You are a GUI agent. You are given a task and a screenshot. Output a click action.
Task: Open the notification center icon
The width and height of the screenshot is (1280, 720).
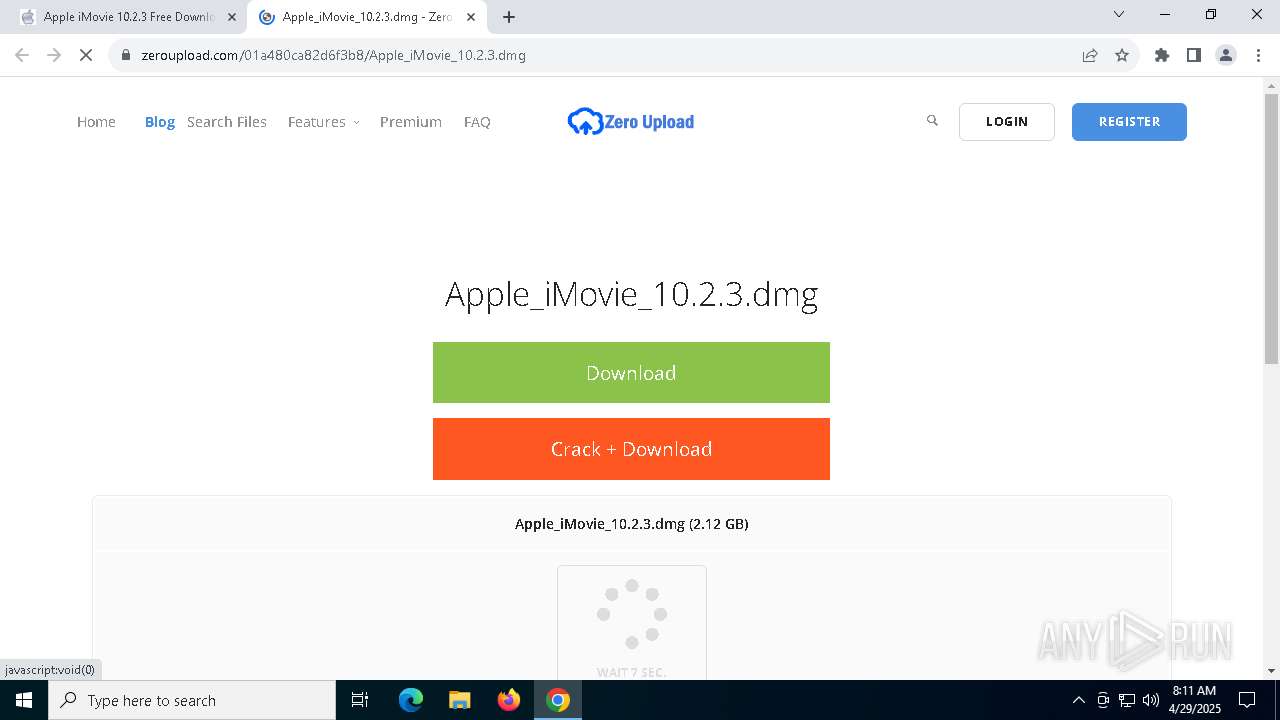1247,700
